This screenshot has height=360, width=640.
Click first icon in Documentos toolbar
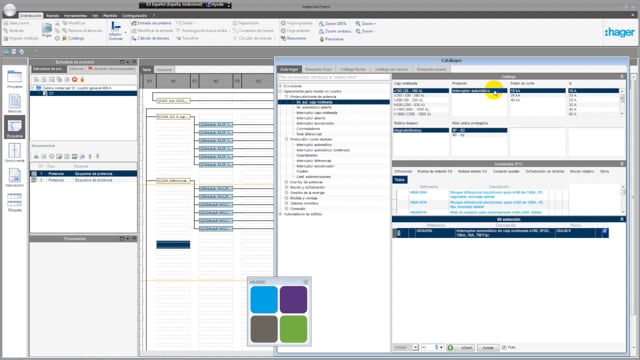36,156
